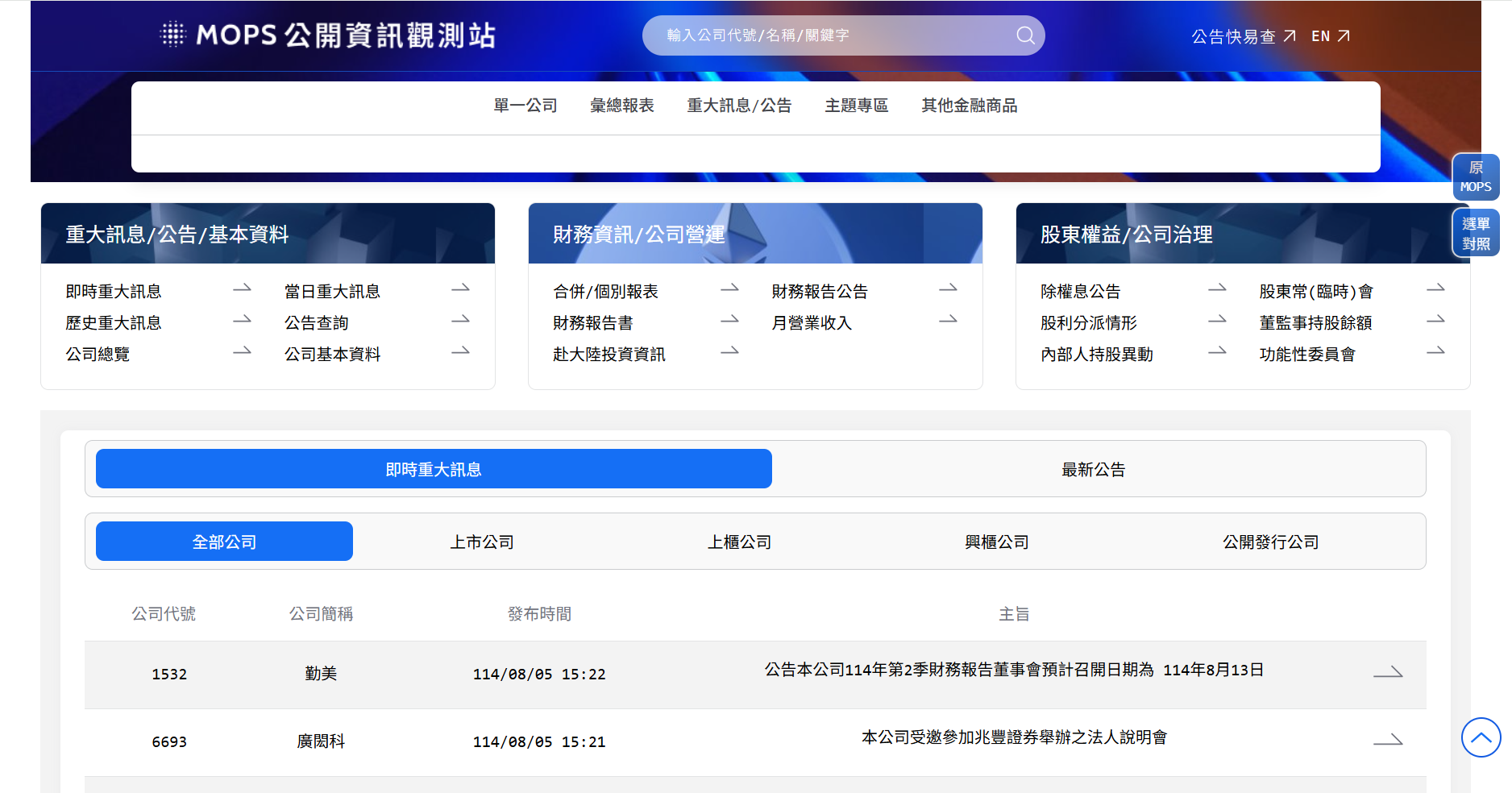
Task: Click arrow beside 除權息公告
Action: coord(1217,289)
